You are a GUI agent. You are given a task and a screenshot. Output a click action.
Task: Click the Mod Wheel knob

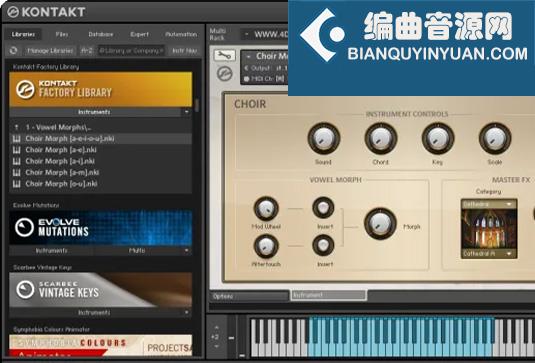pos(266,208)
